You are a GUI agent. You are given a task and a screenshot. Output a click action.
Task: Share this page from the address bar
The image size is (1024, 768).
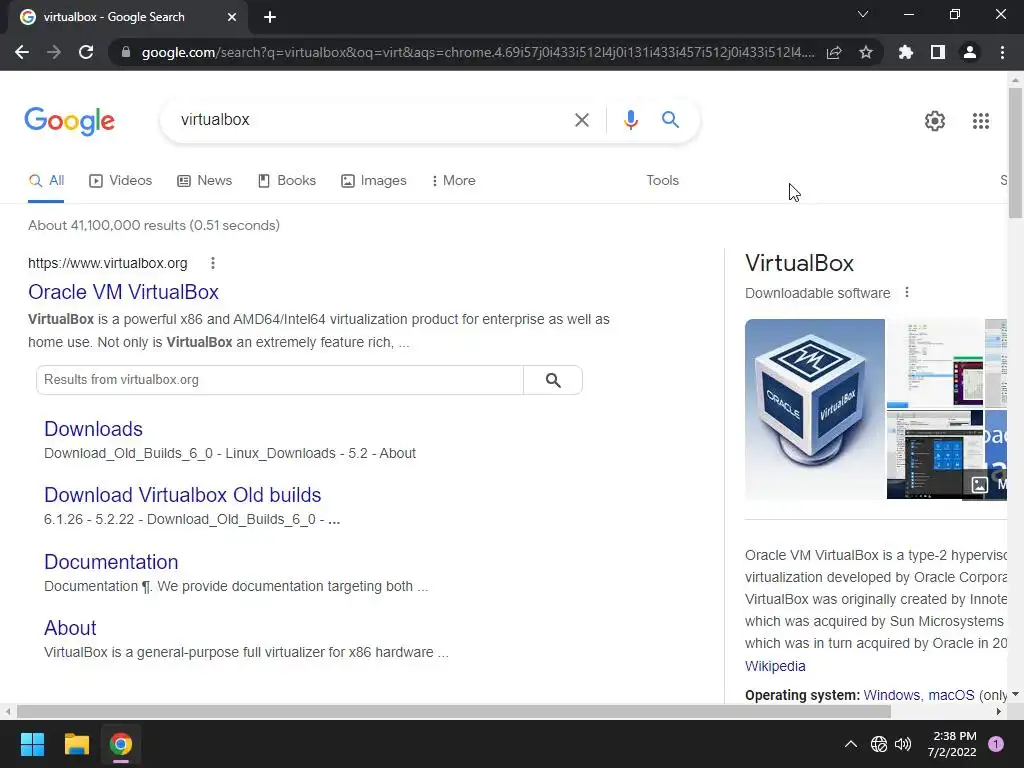834,52
